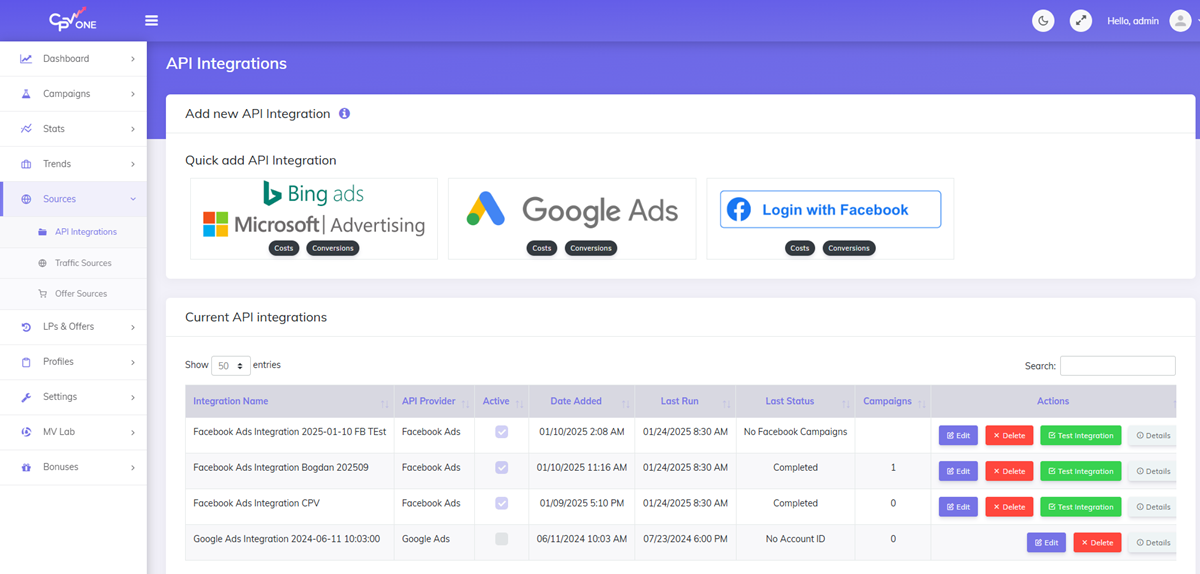This screenshot has height=574, width=1200.
Task: Test Integration for Bogdan 202509 row
Action: 1081,471
